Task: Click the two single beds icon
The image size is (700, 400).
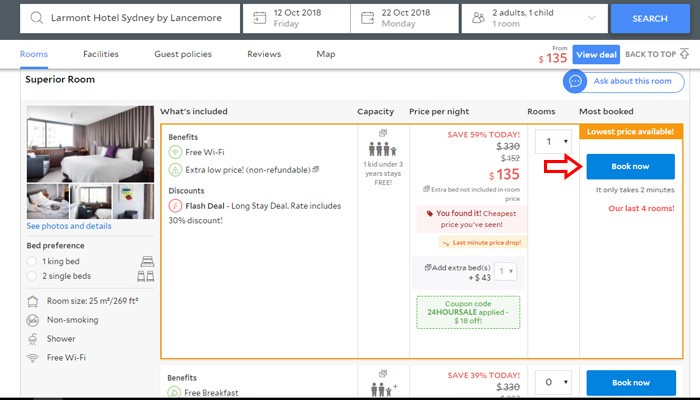Action: [145, 276]
